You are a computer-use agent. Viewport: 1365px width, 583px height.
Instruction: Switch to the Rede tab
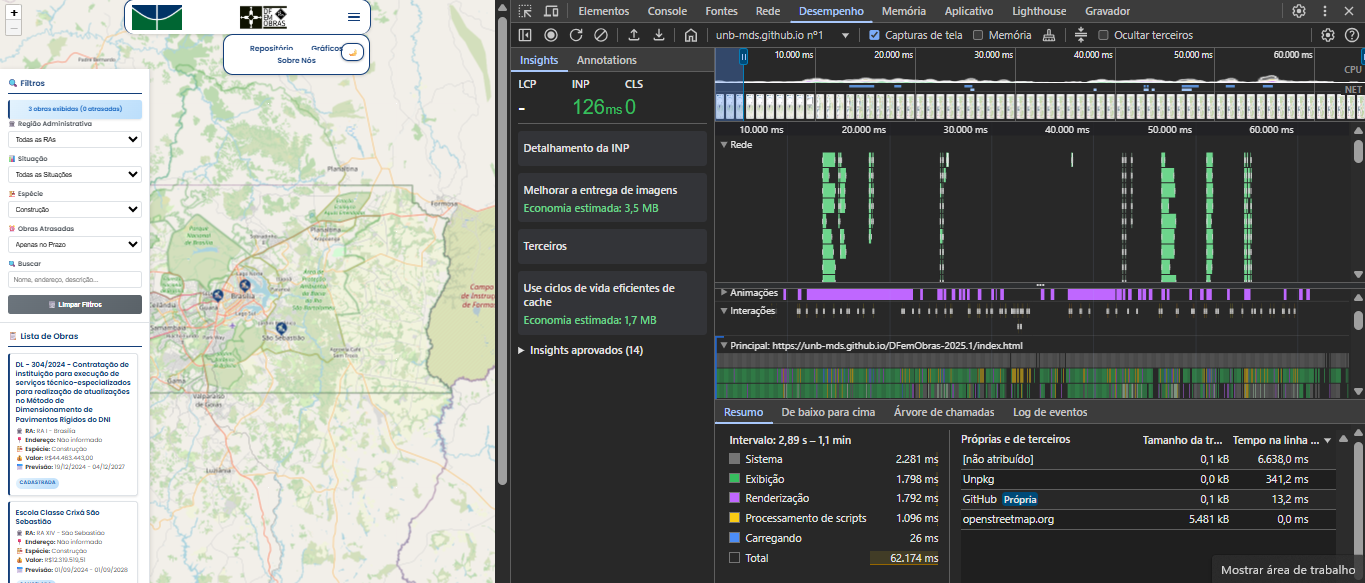click(768, 11)
